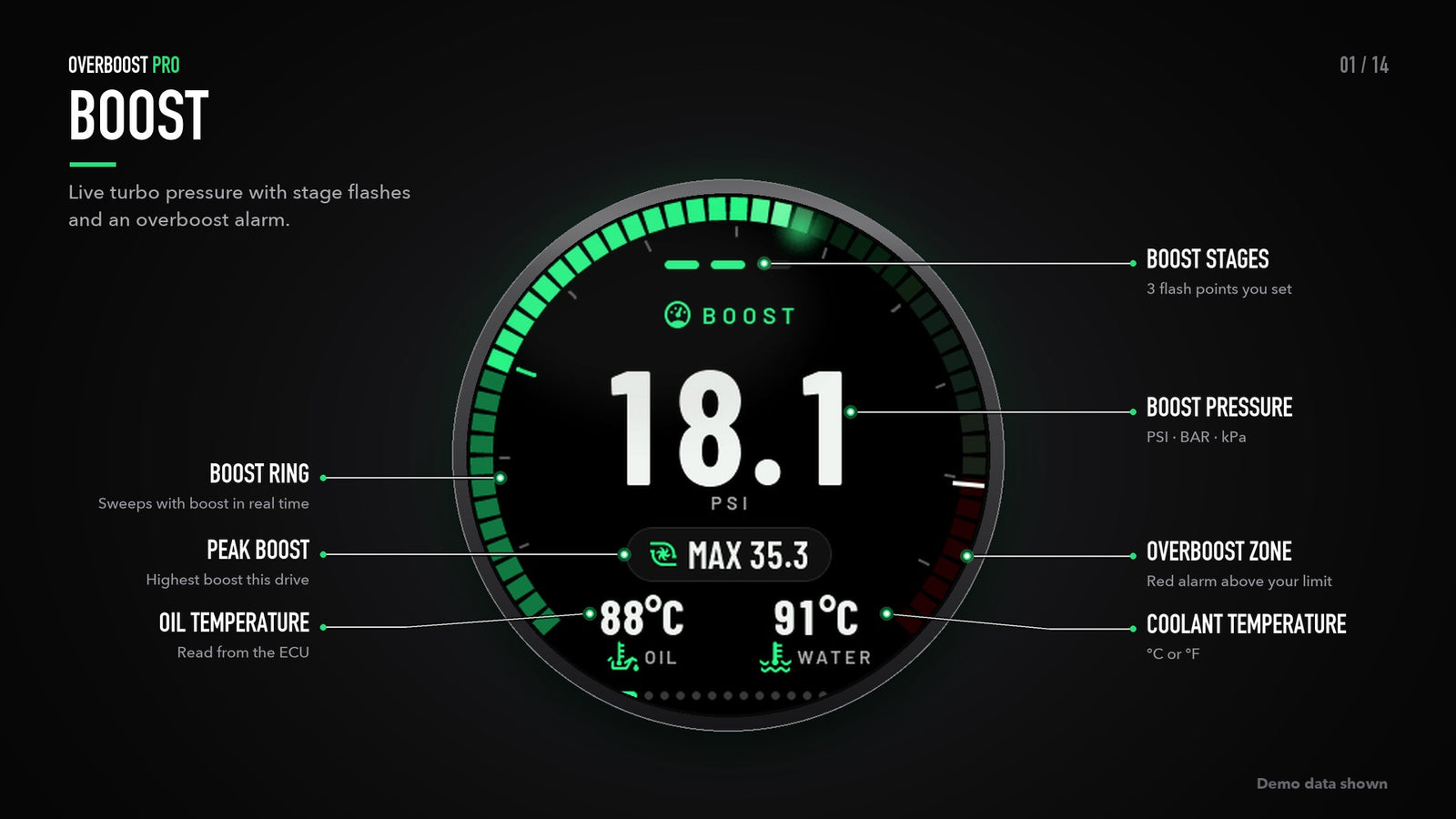This screenshot has height=819, width=1456.
Task: Click the 01 / 14 page counter
Action: point(1364,65)
